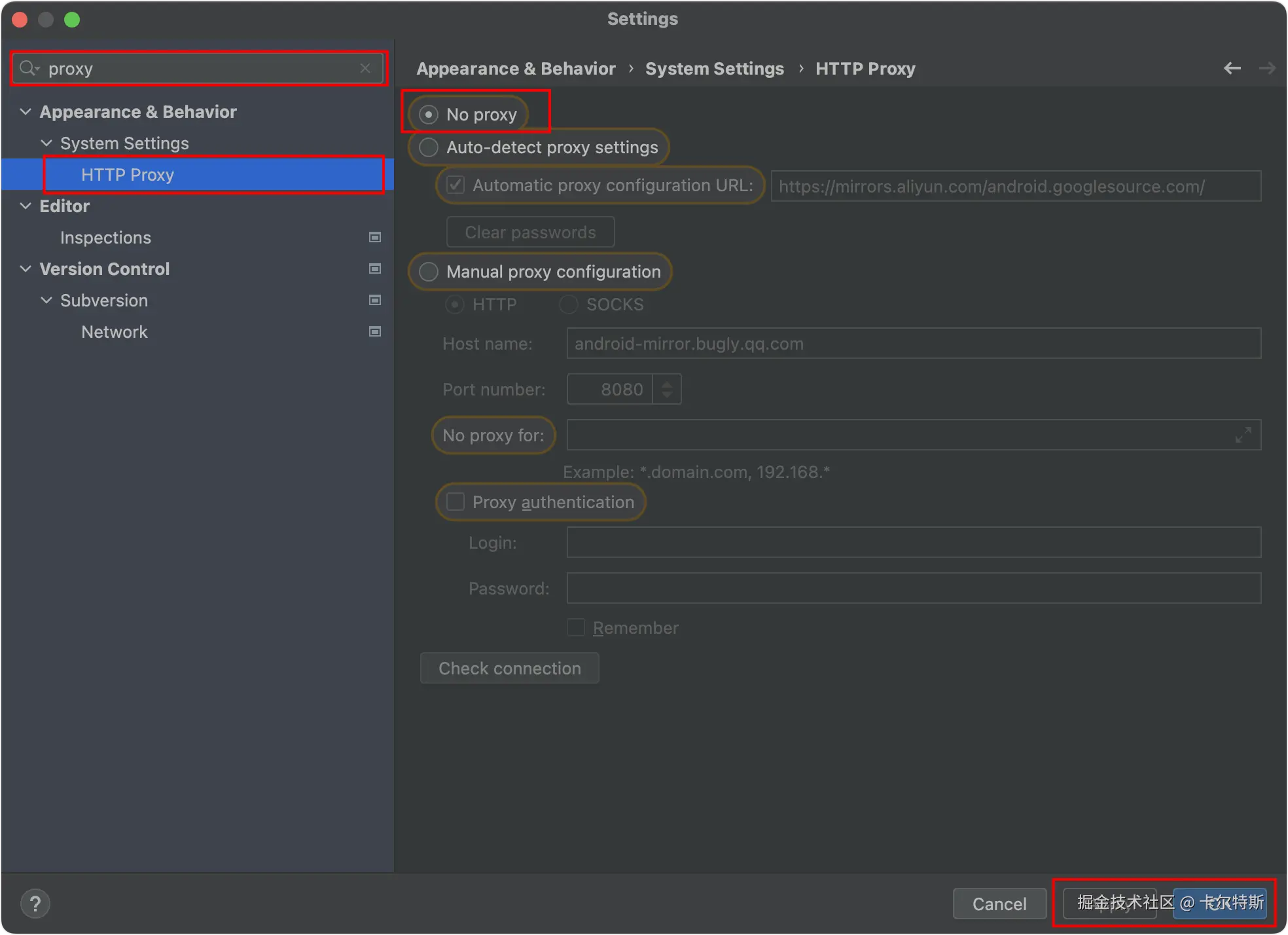Open Network under Subversion
1288x935 pixels.
coord(115,332)
